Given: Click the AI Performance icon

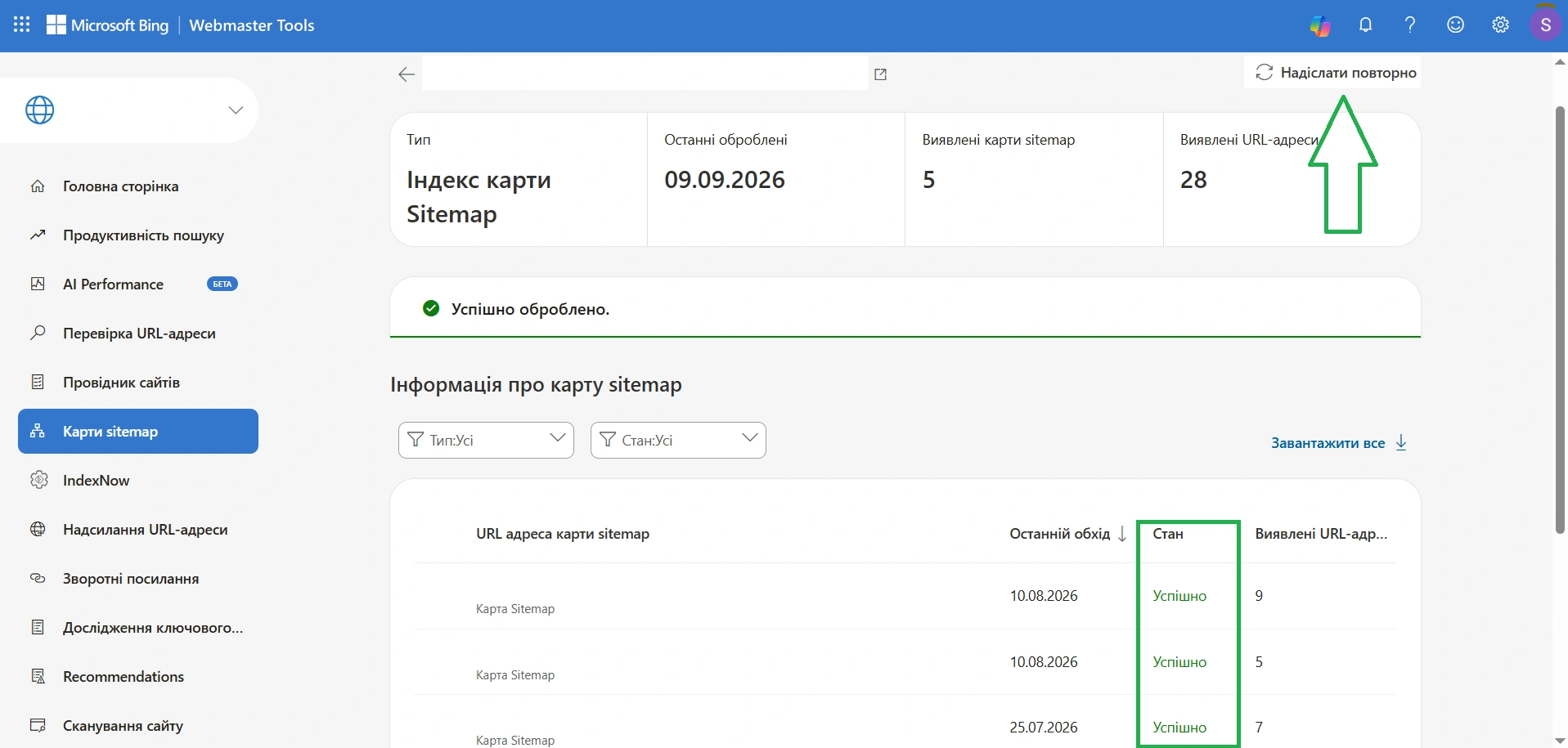Looking at the screenshot, I should click(38, 284).
